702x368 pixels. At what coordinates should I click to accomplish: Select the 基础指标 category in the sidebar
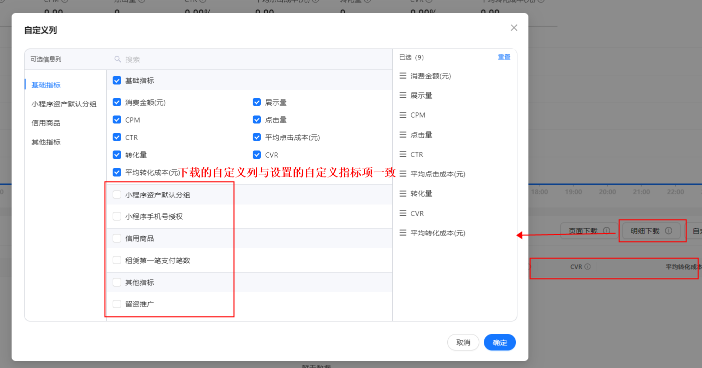[46, 85]
